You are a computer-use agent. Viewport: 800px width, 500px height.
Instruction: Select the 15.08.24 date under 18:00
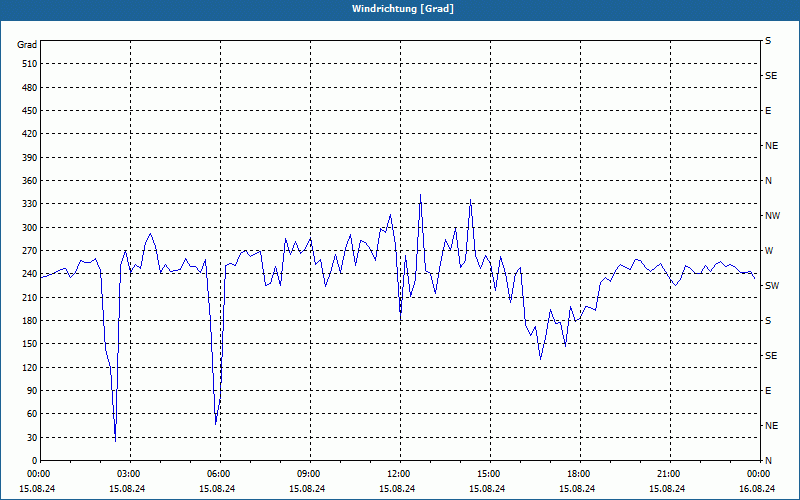tap(577, 489)
